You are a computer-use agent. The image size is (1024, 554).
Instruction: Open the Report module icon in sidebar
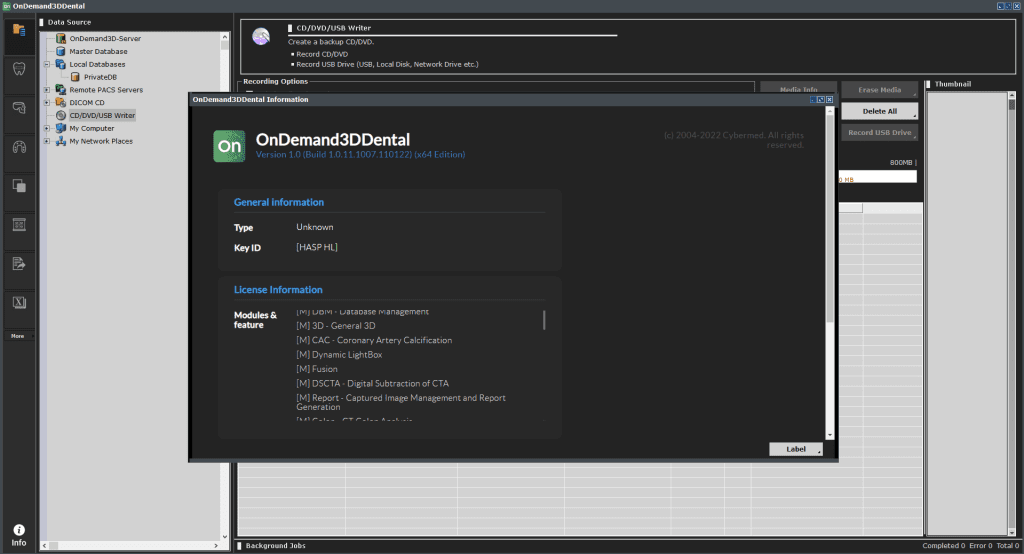(18, 264)
